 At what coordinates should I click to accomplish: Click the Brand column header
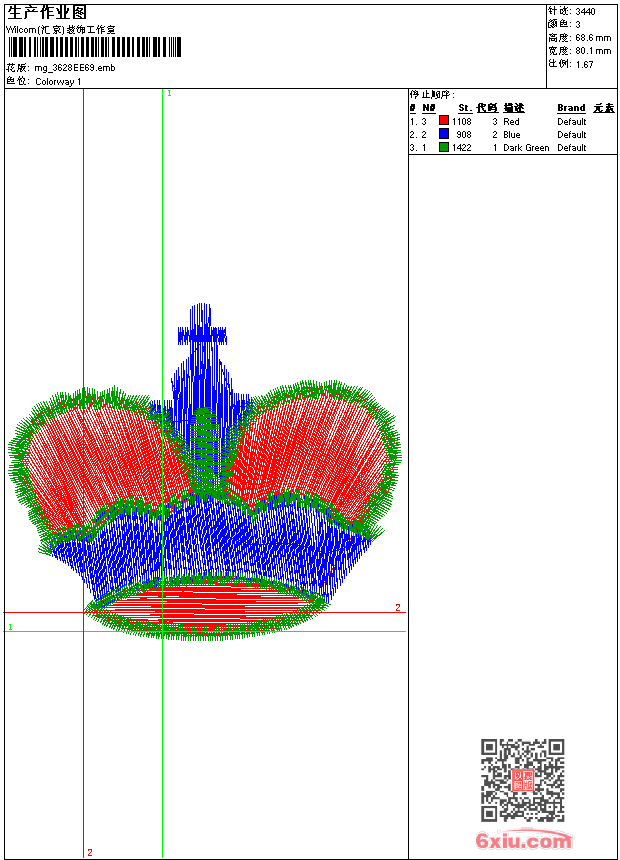[571, 108]
